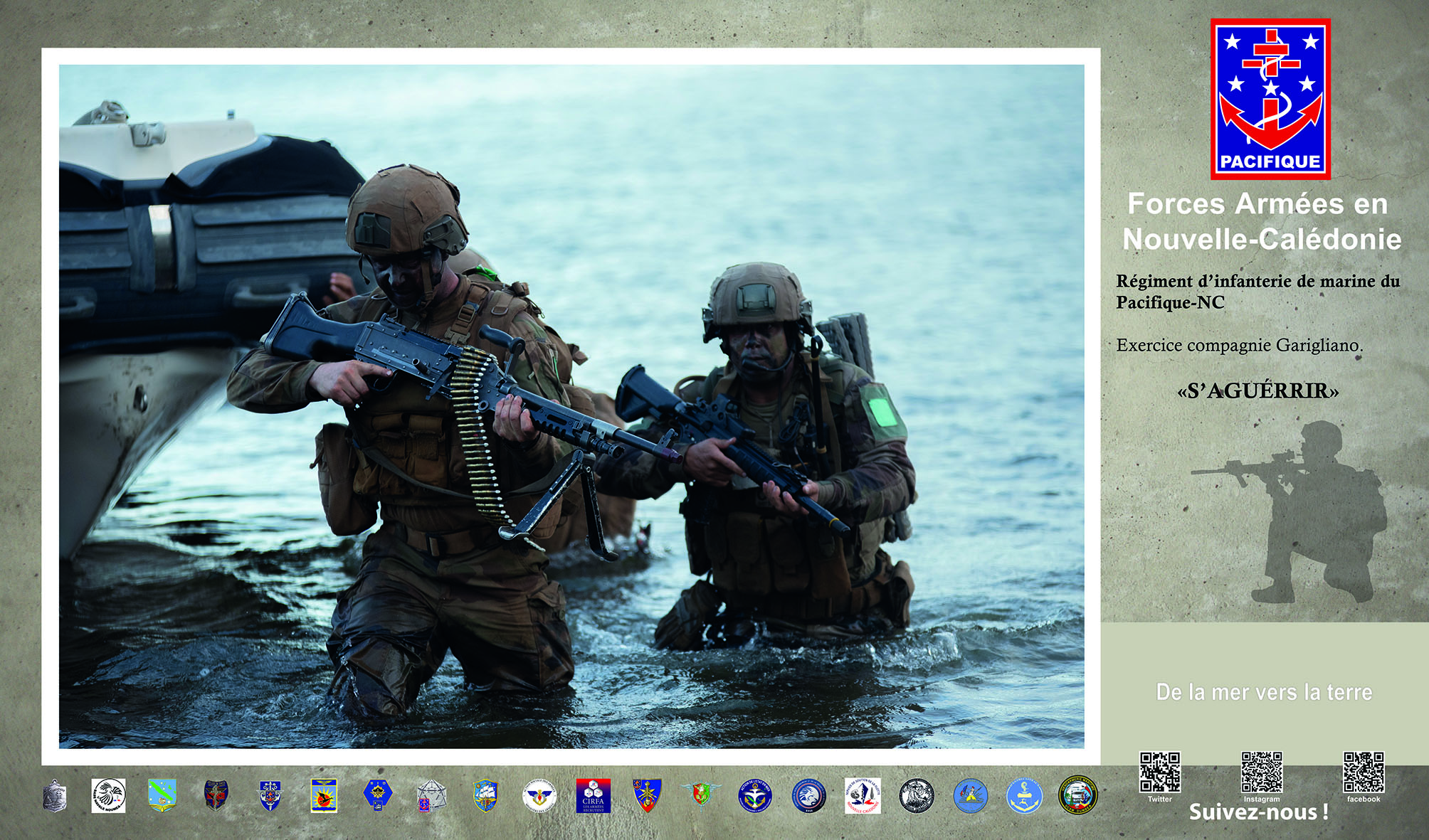
Task: Click the "Suivez-nous !" text
Action: [1258, 812]
